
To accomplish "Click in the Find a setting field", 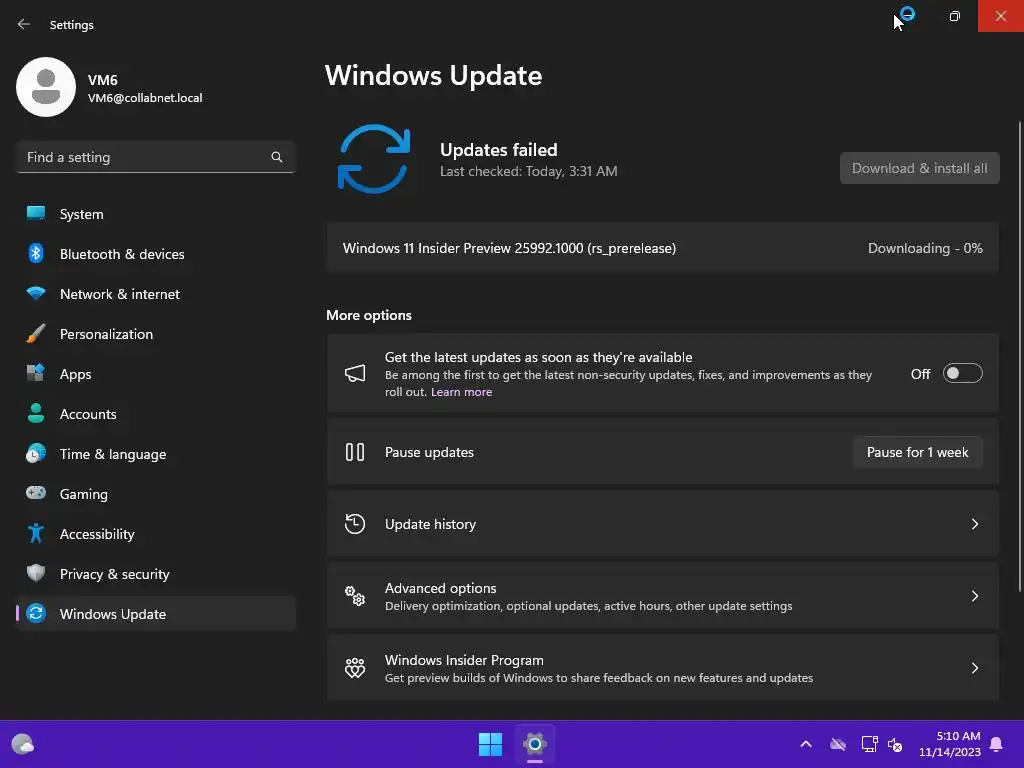I will click(155, 157).
